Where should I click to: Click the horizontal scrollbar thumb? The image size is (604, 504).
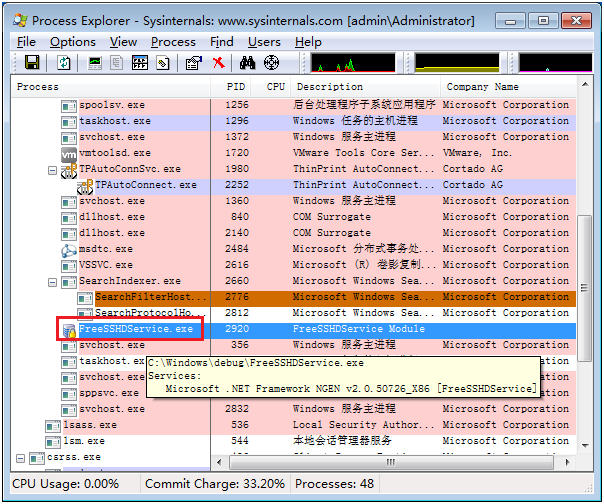[x=391, y=462]
